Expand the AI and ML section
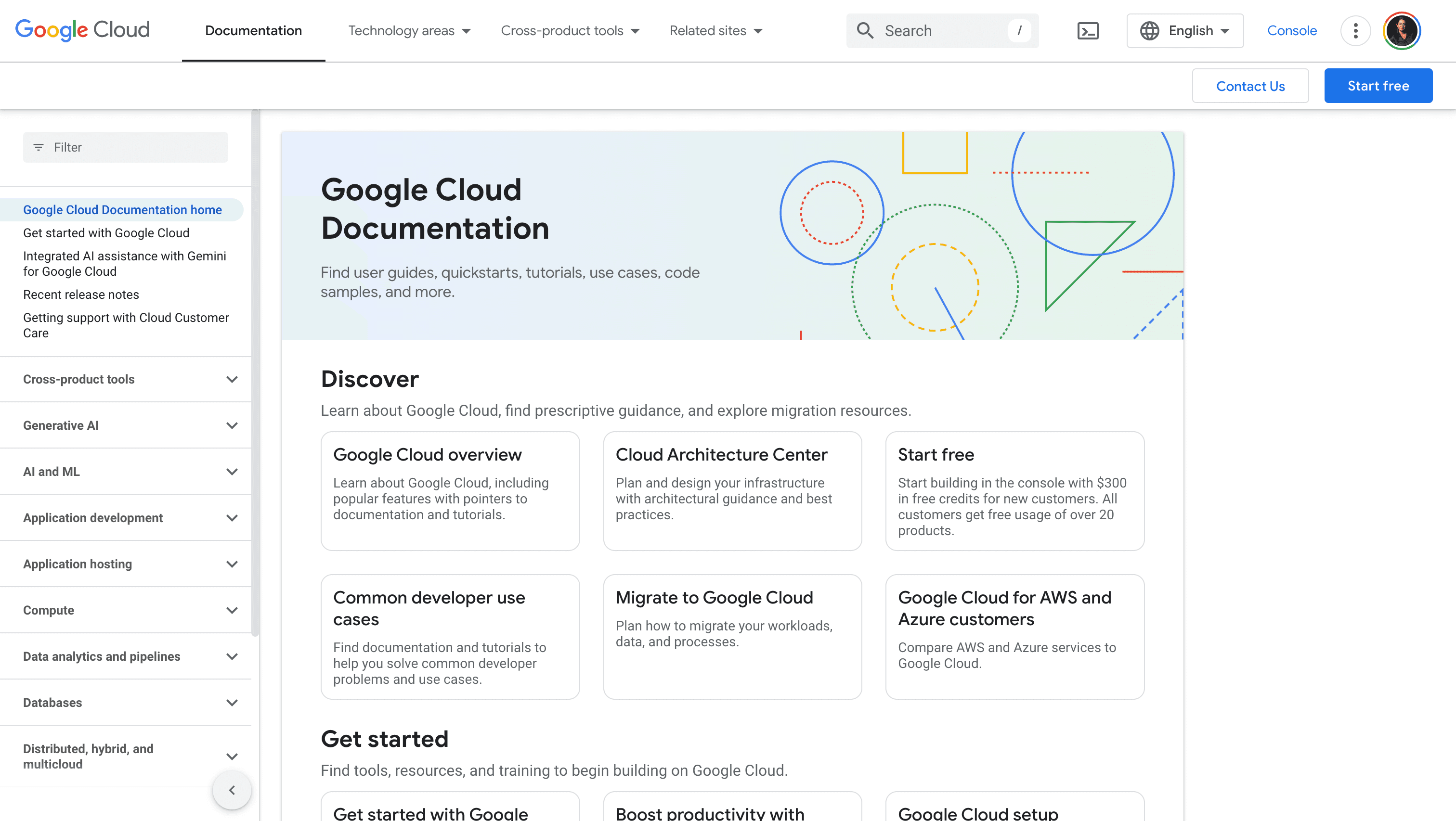Viewport: 1456px width, 821px height. [126, 472]
